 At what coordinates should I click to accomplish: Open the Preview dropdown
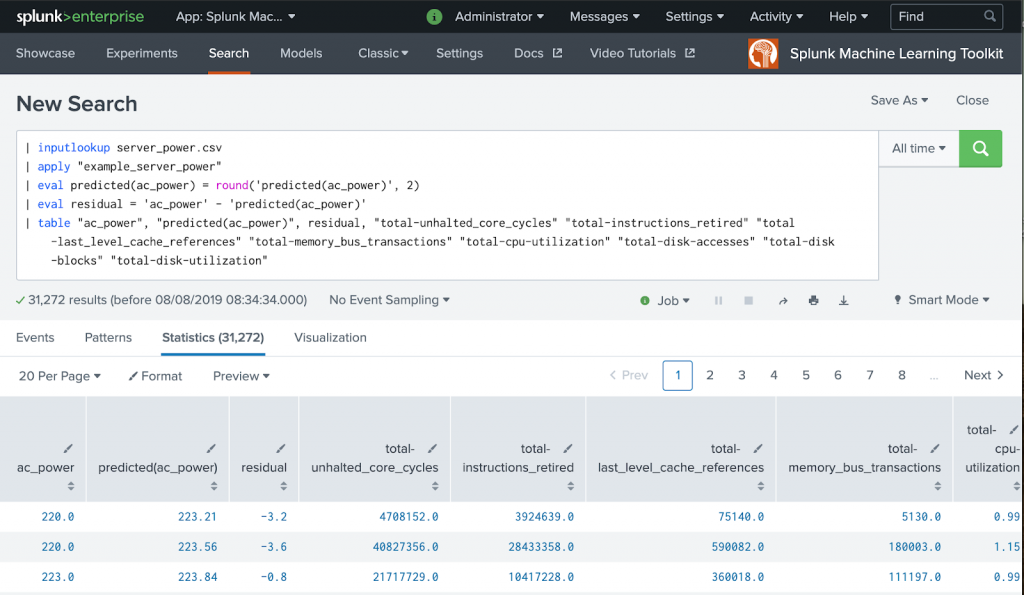tap(241, 376)
